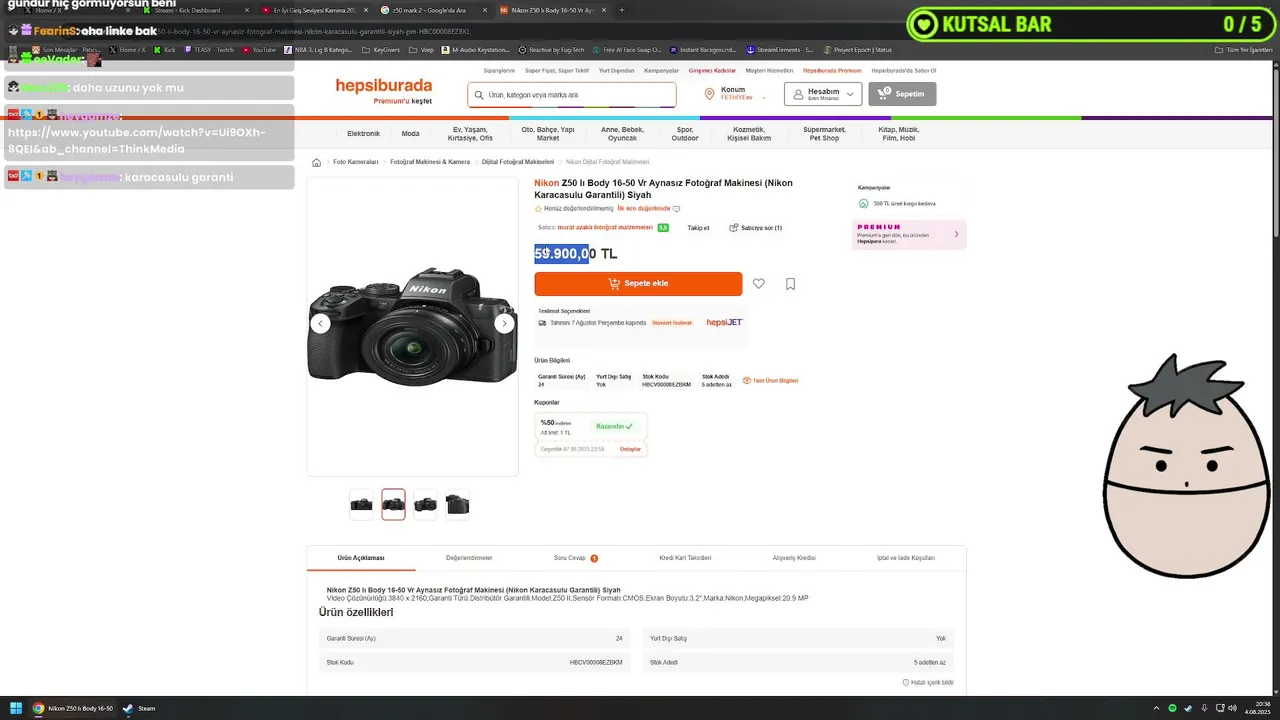
Task: Open Dijital Fotoğraf Makineleri breadcrumb
Action: (518, 162)
